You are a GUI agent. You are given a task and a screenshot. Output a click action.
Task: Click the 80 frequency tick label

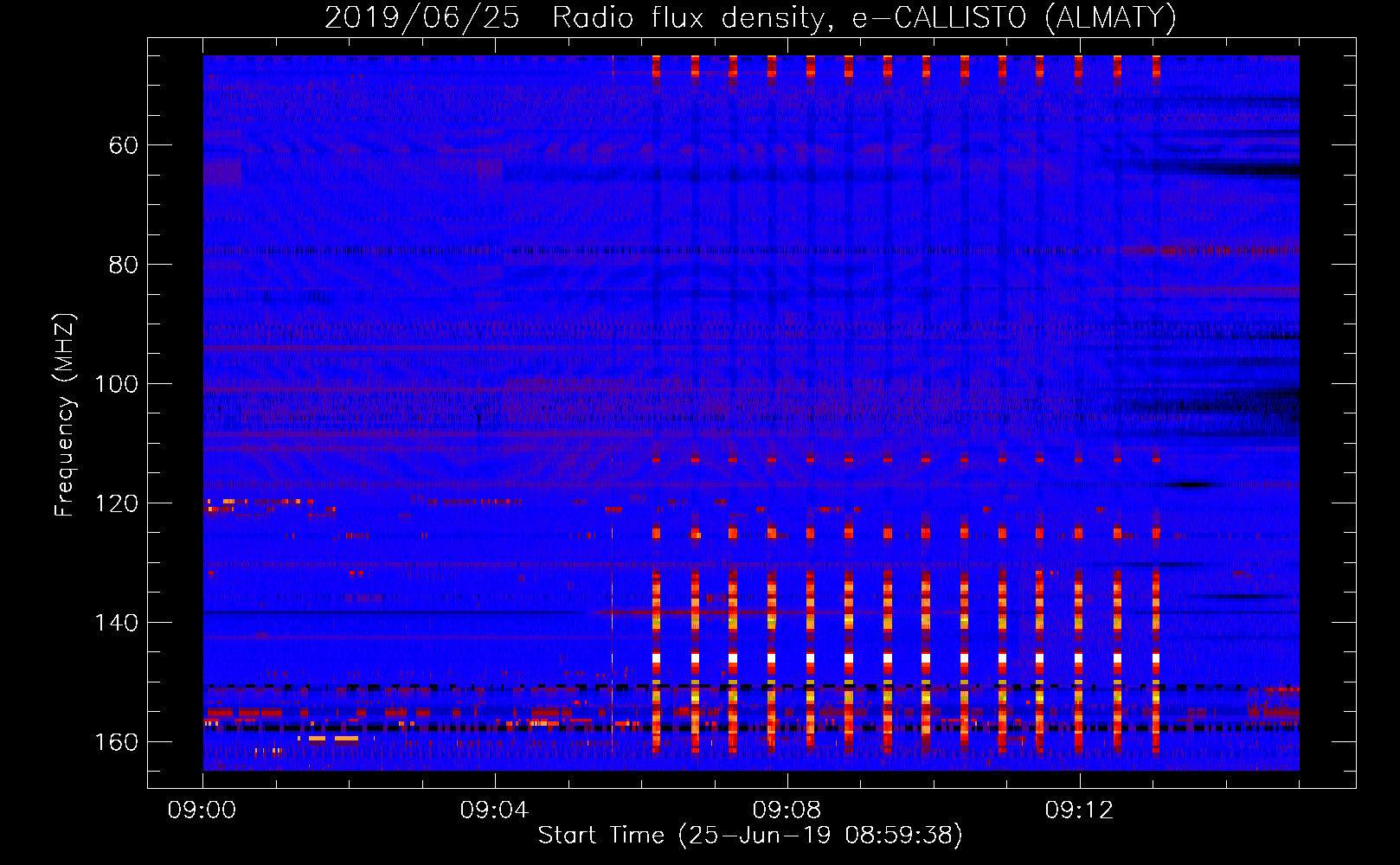pos(124,265)
